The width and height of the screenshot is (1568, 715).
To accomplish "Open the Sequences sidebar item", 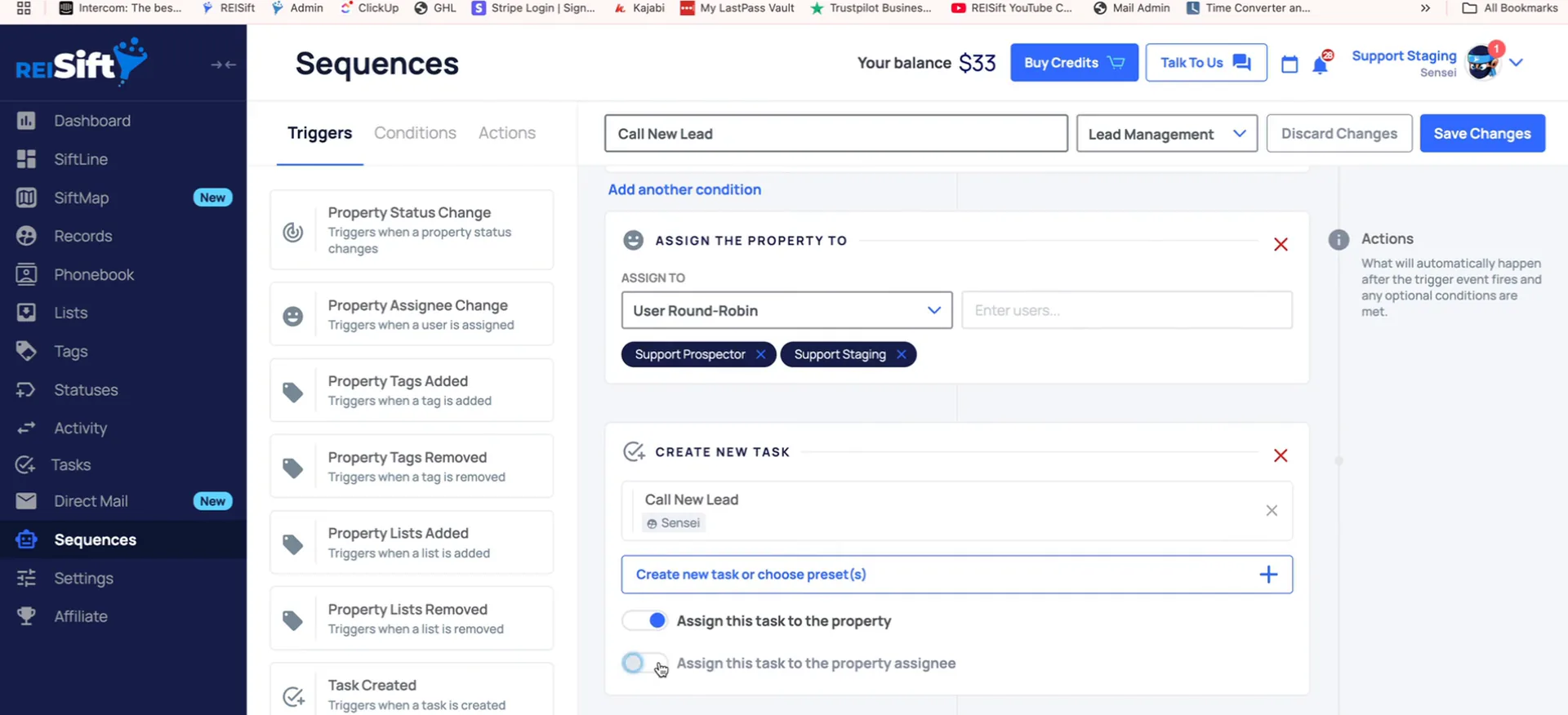I will 95,540.
